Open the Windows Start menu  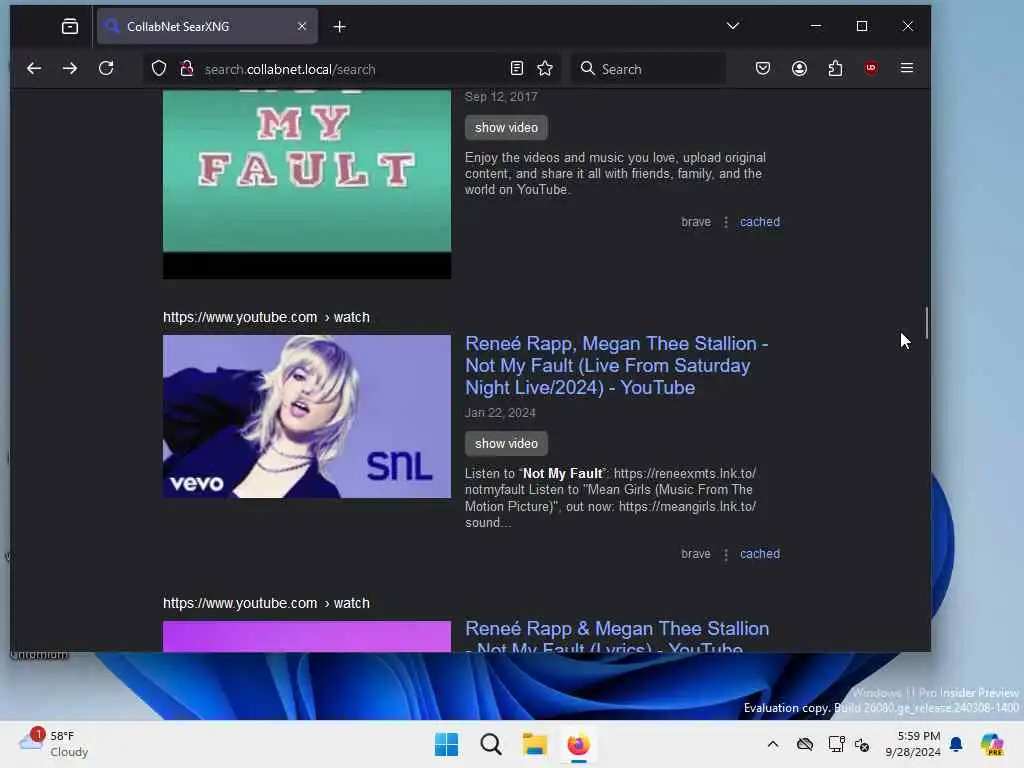(447, 744)
